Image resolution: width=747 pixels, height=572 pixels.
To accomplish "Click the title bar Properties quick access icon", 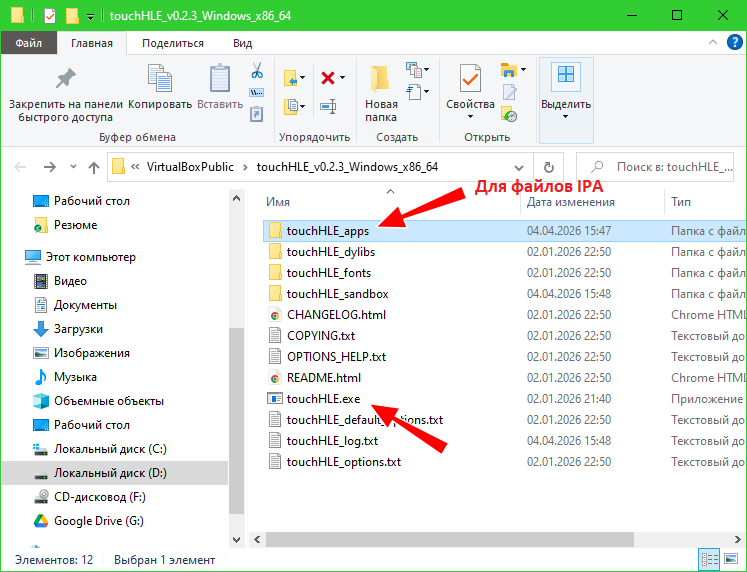I will click(x=50, y=16).
